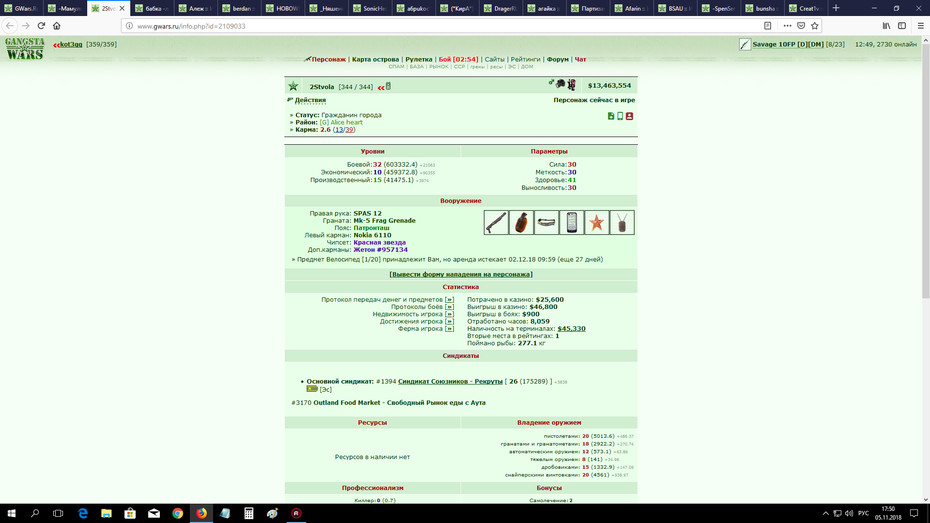The height and width of the screenshot is (523, 930).
Task: Open the Windows Start menu
Action: tap(11, 514)
